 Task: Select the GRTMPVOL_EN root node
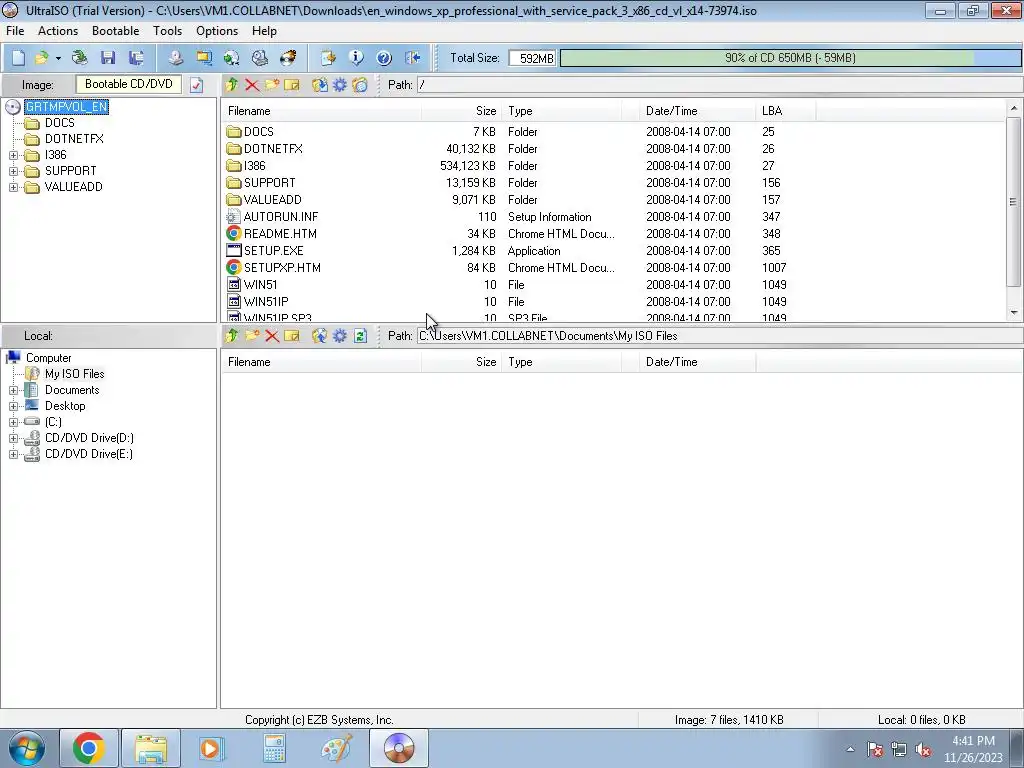point(66,106)
